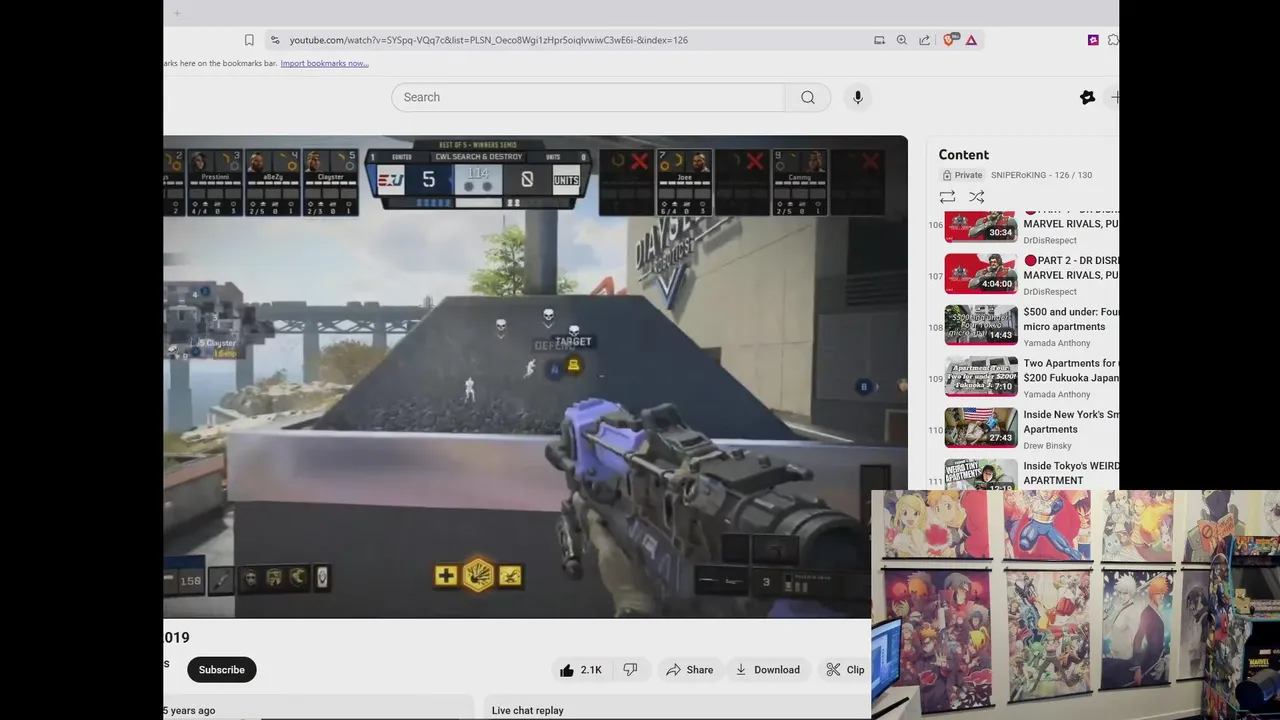Download the video
Viewport: 1280px width, 720px height.
click(767, 670)
